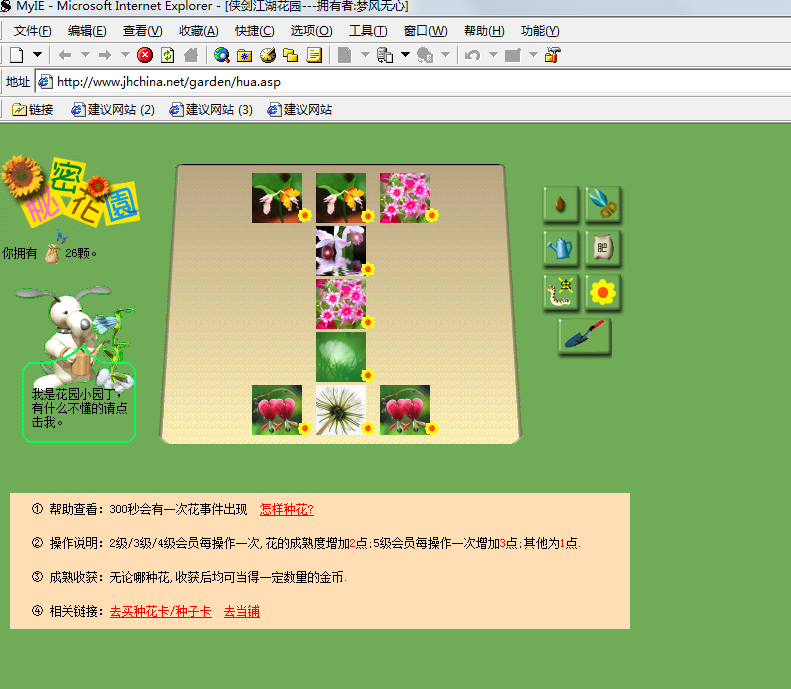Open the 工具(T) menu

(x=368, y=31)
